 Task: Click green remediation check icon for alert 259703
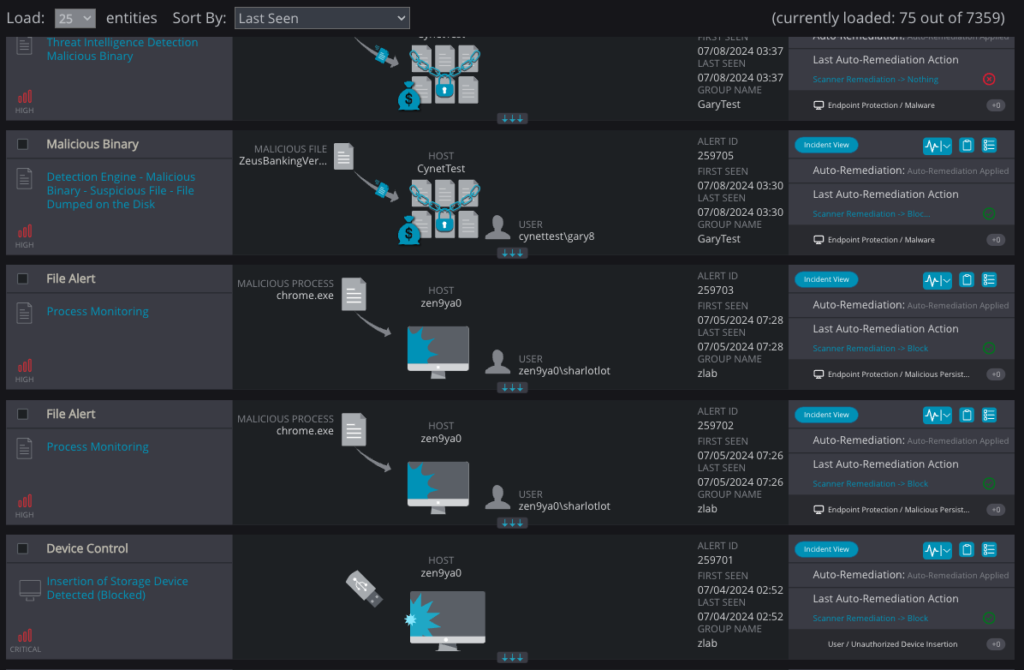click(989, 348)
